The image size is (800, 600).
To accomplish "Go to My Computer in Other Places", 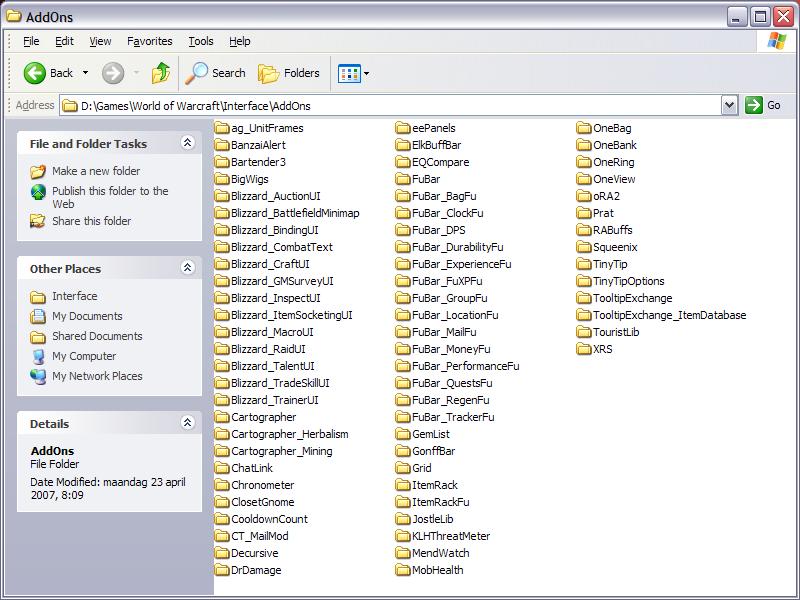I will 84,356.
